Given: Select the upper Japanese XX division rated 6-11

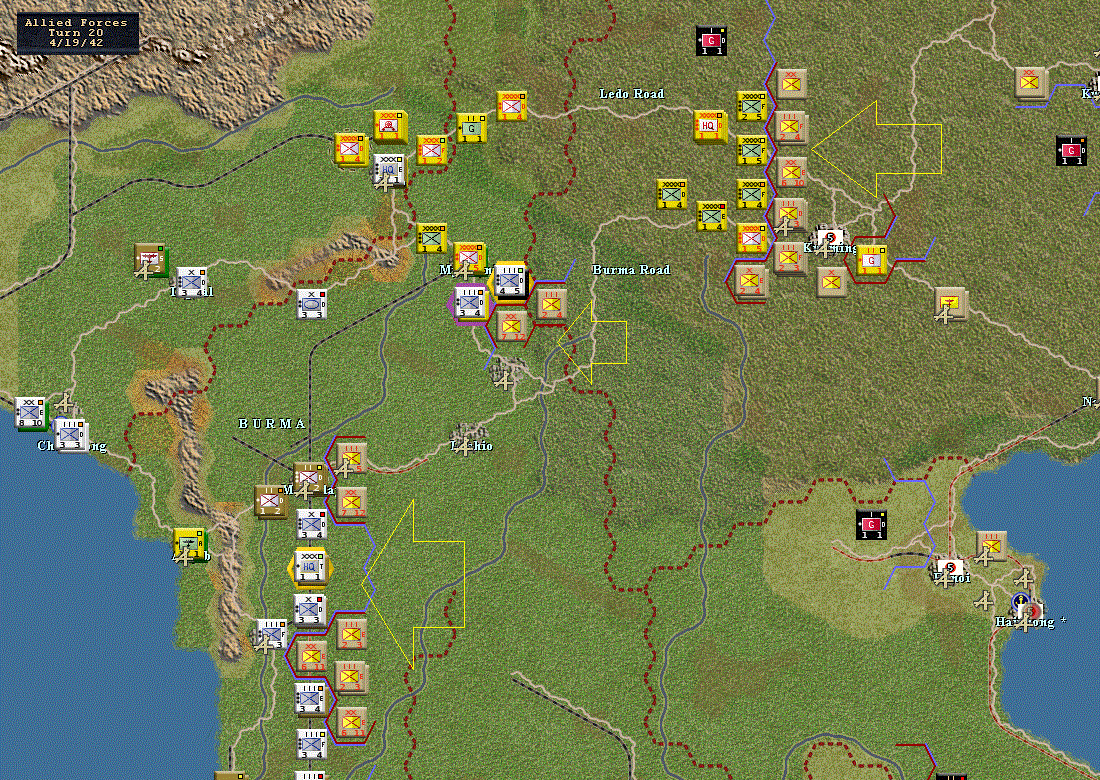Looking at the screenshot, I should (x=311, y=656).
